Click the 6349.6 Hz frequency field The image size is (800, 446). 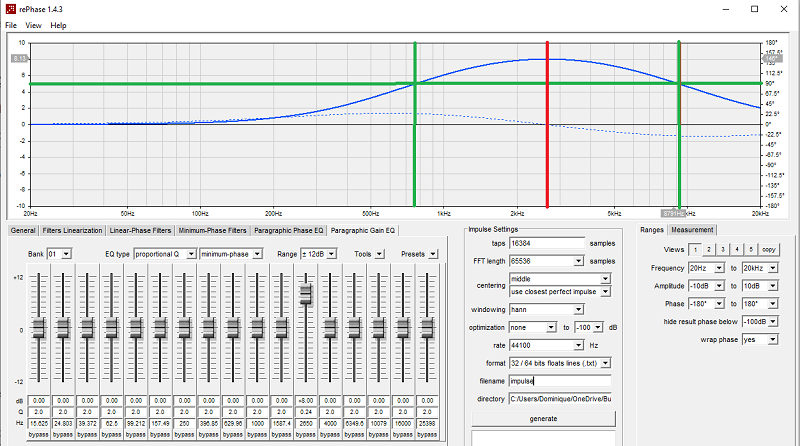[354, 423]
